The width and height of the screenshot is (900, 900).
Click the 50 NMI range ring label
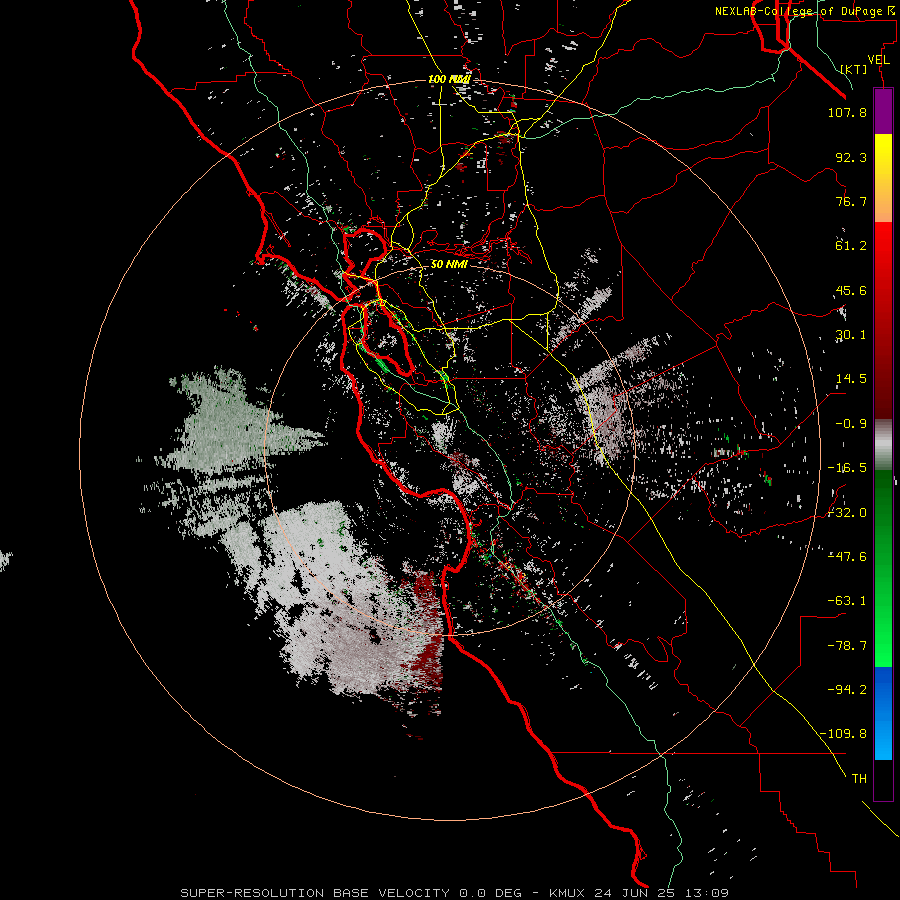[449, 264]
